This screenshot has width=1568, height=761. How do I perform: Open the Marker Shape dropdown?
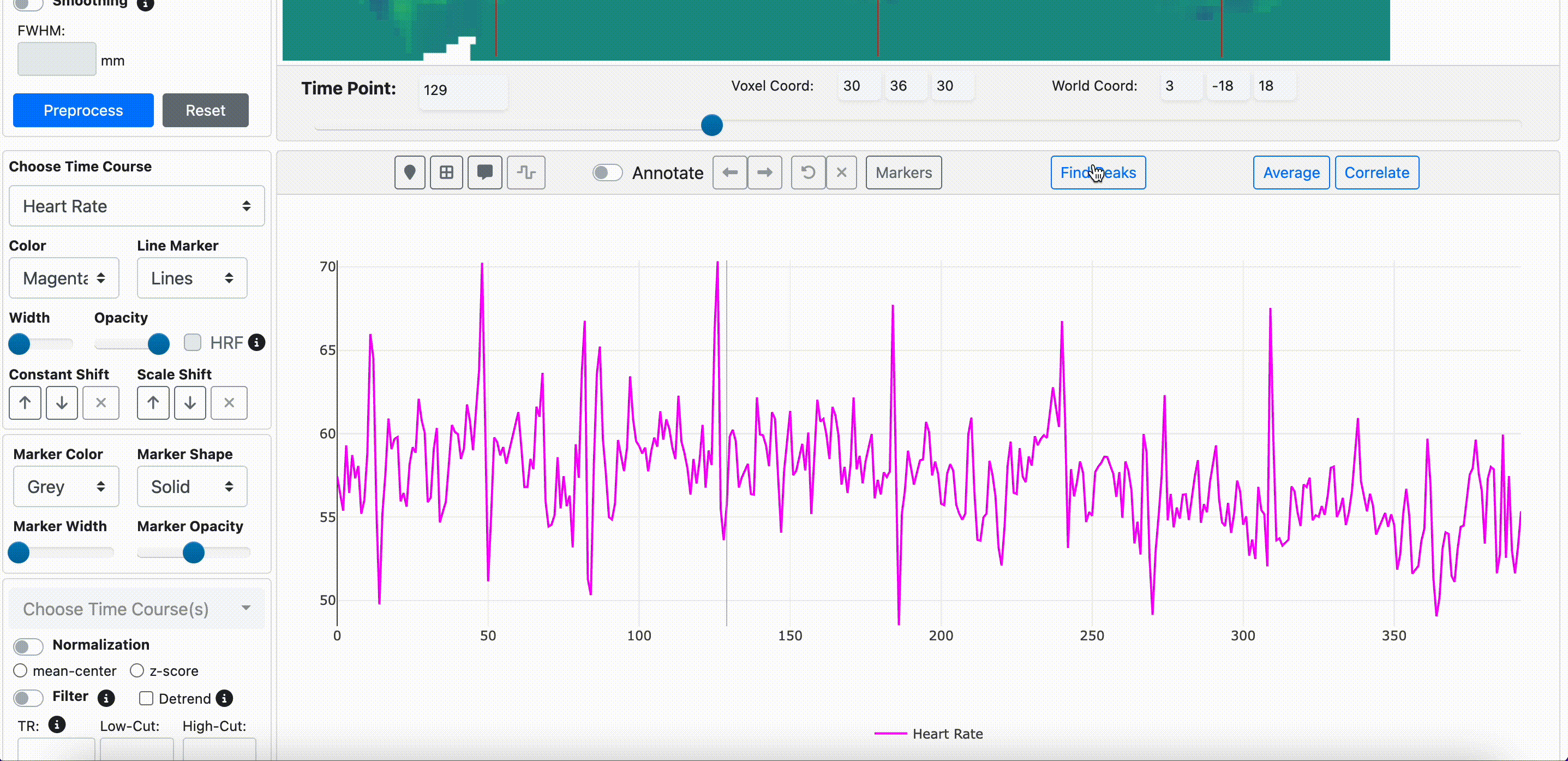(191, 486)
